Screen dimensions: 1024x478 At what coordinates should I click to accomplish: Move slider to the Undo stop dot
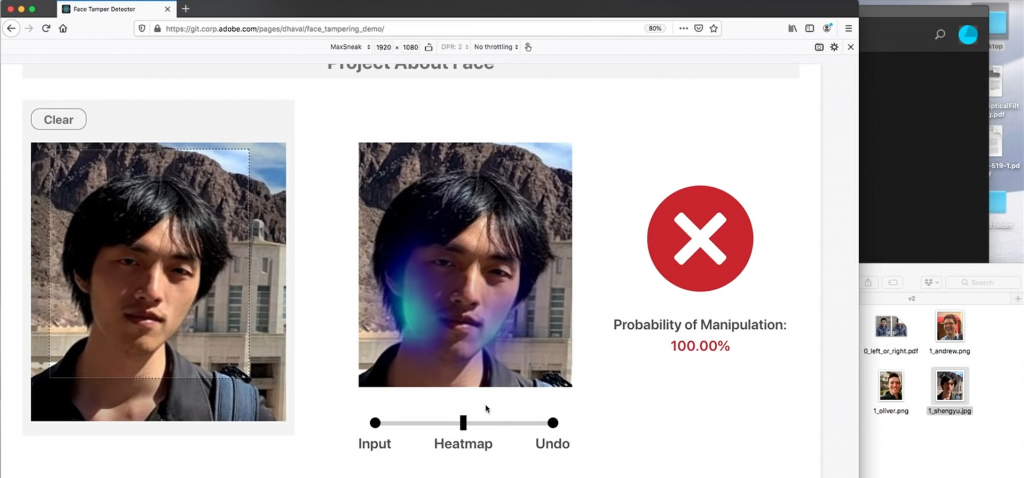[x=552, y=423]
